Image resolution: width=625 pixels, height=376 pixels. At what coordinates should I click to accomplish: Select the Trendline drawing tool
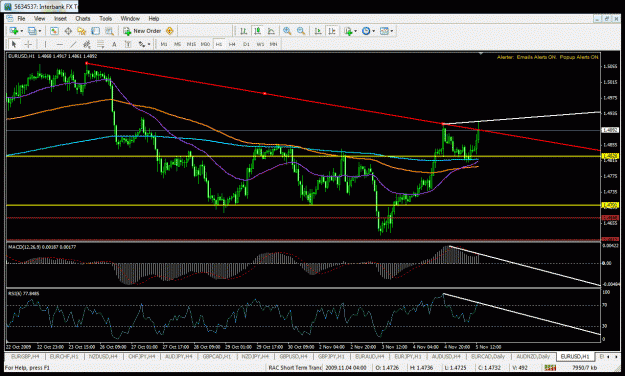pos(73,44)
